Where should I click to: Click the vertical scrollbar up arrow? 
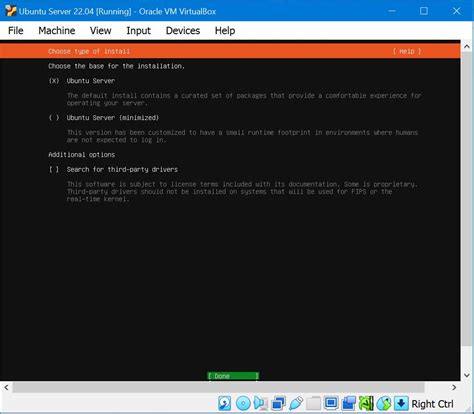point(467,47)
